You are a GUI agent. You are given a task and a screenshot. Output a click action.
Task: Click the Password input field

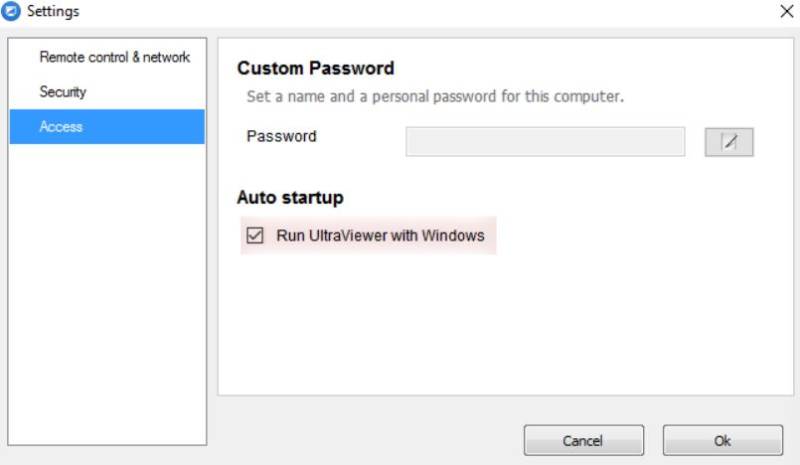pyautogui.click(x=545, y=142)
